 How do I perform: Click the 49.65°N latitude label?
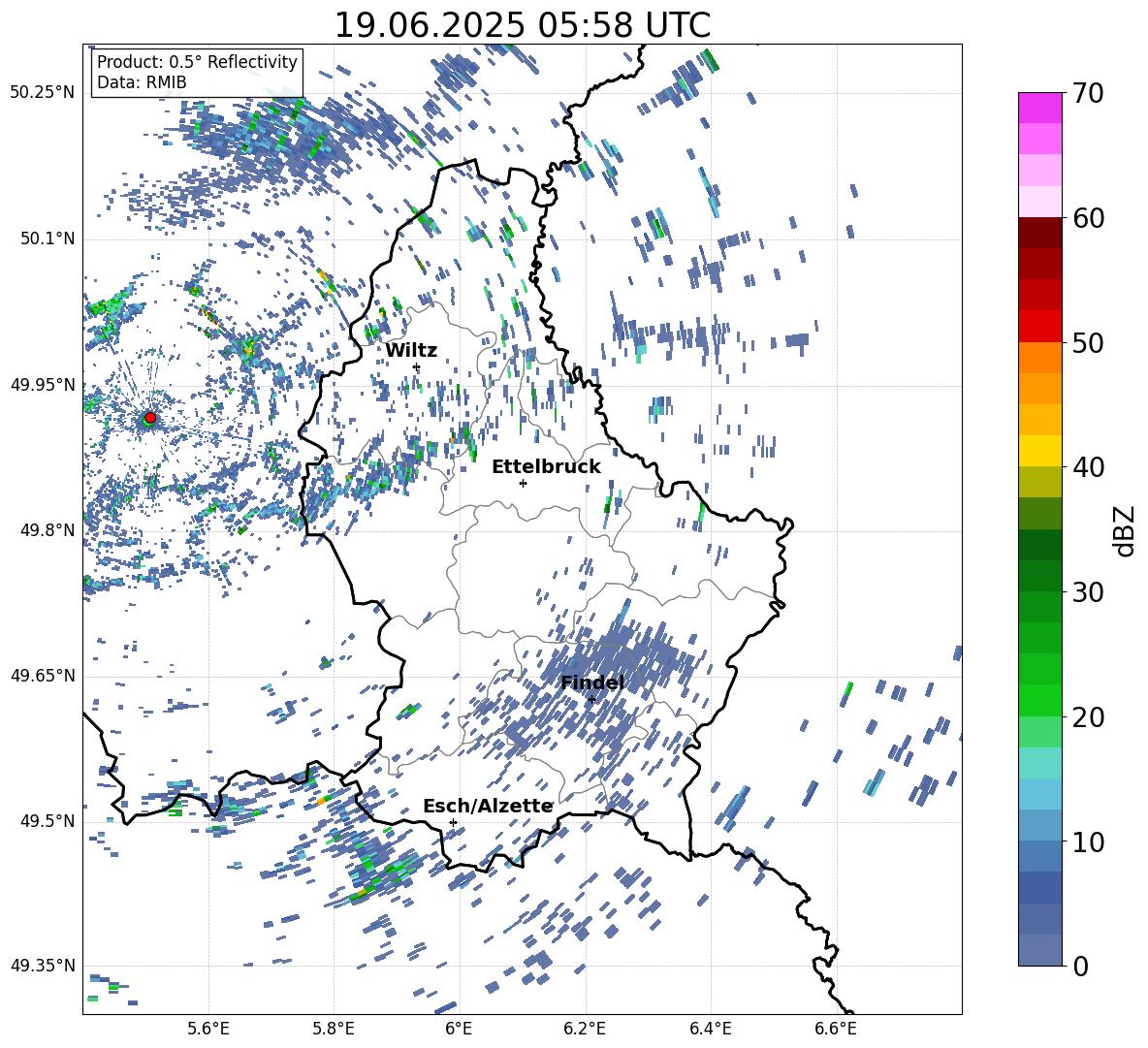pyautogui.click(x=43, y=676)
